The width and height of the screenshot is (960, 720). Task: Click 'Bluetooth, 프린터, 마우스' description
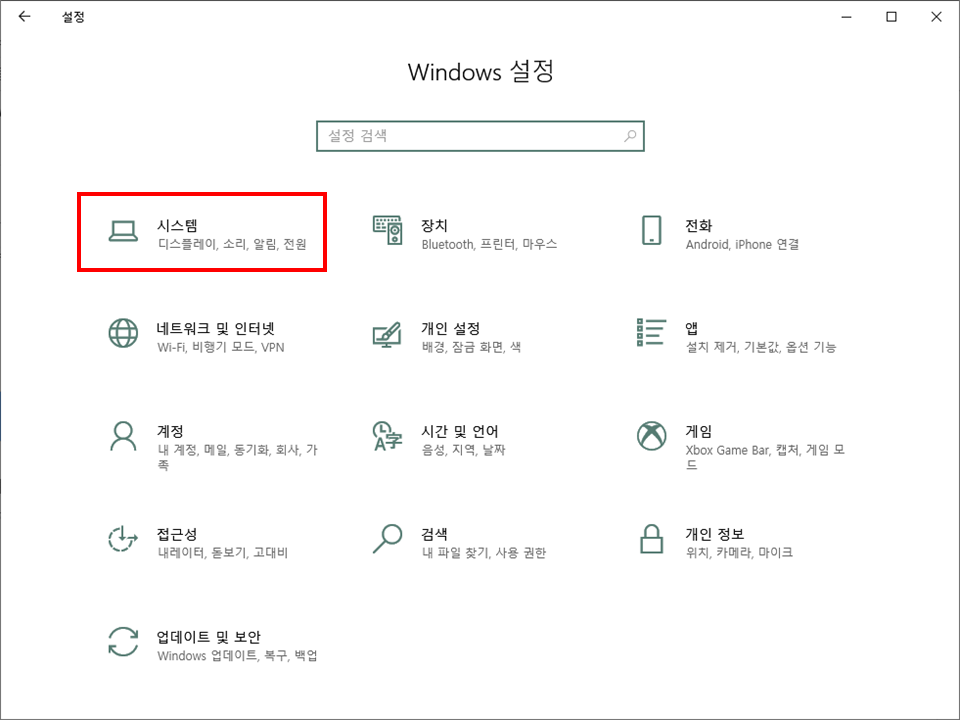pyautogui.click(x=489, y=244)
